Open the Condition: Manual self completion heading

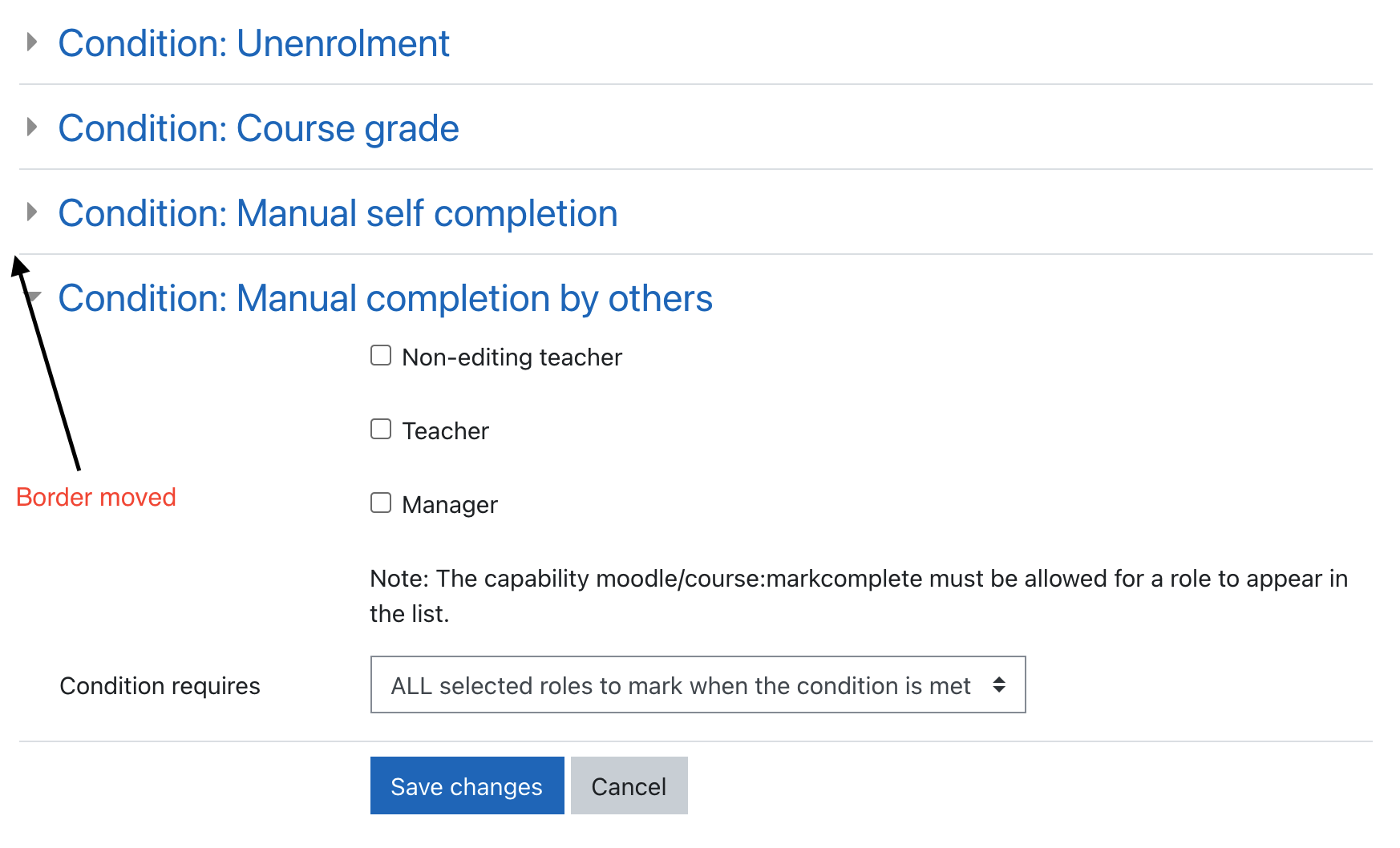(x=338, y=213)
